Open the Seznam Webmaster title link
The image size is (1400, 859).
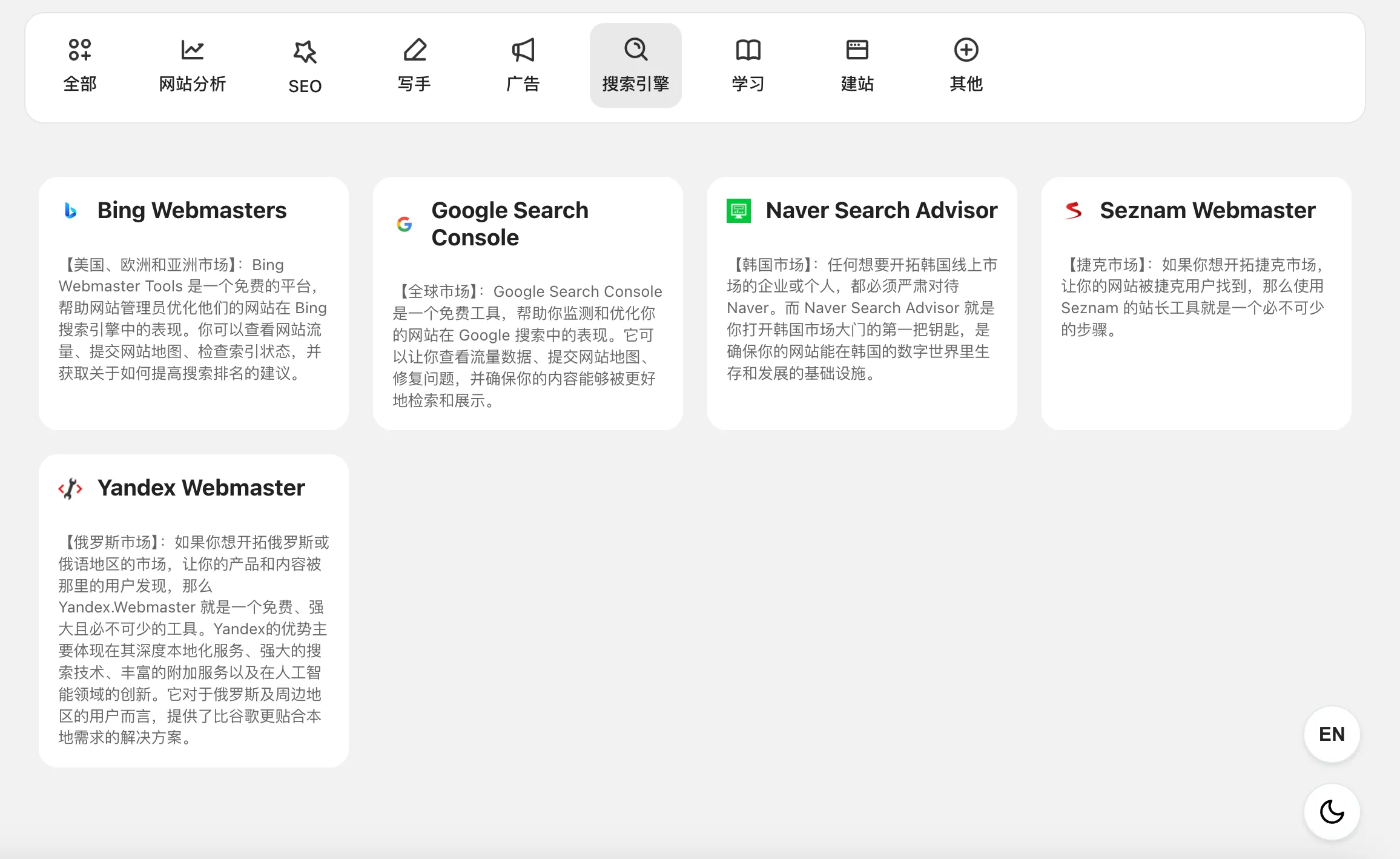(1207, 211)
